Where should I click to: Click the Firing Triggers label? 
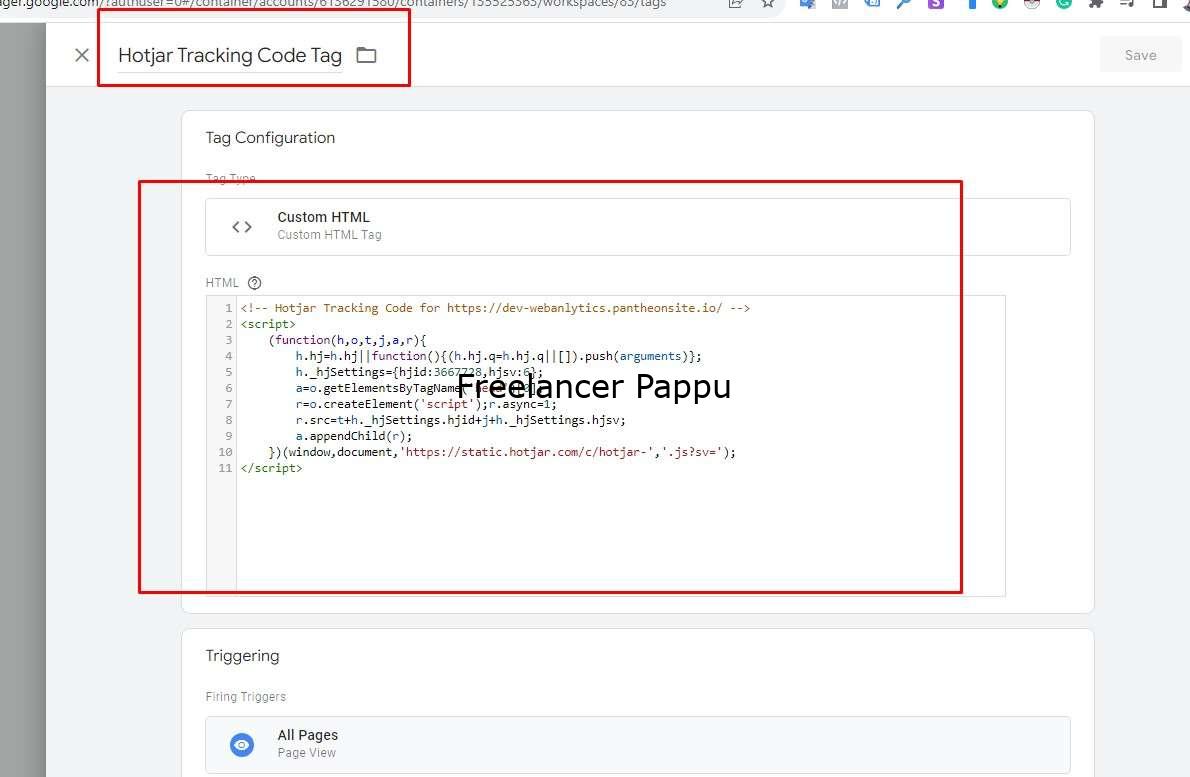coord(246,697)
